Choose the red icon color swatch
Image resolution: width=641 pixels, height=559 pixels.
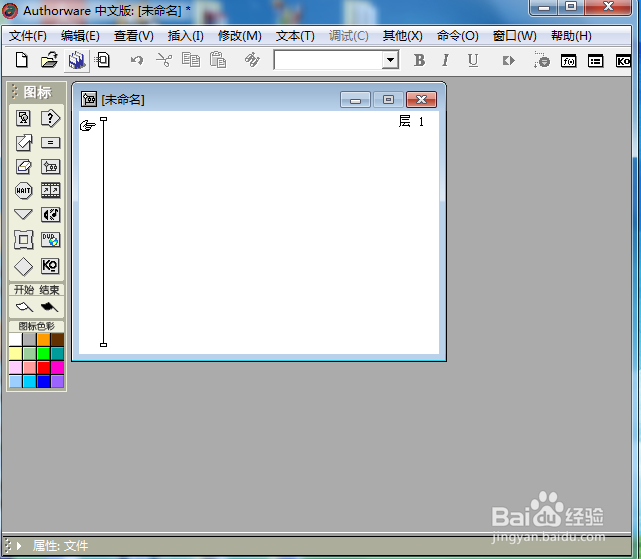coord(43,368)
